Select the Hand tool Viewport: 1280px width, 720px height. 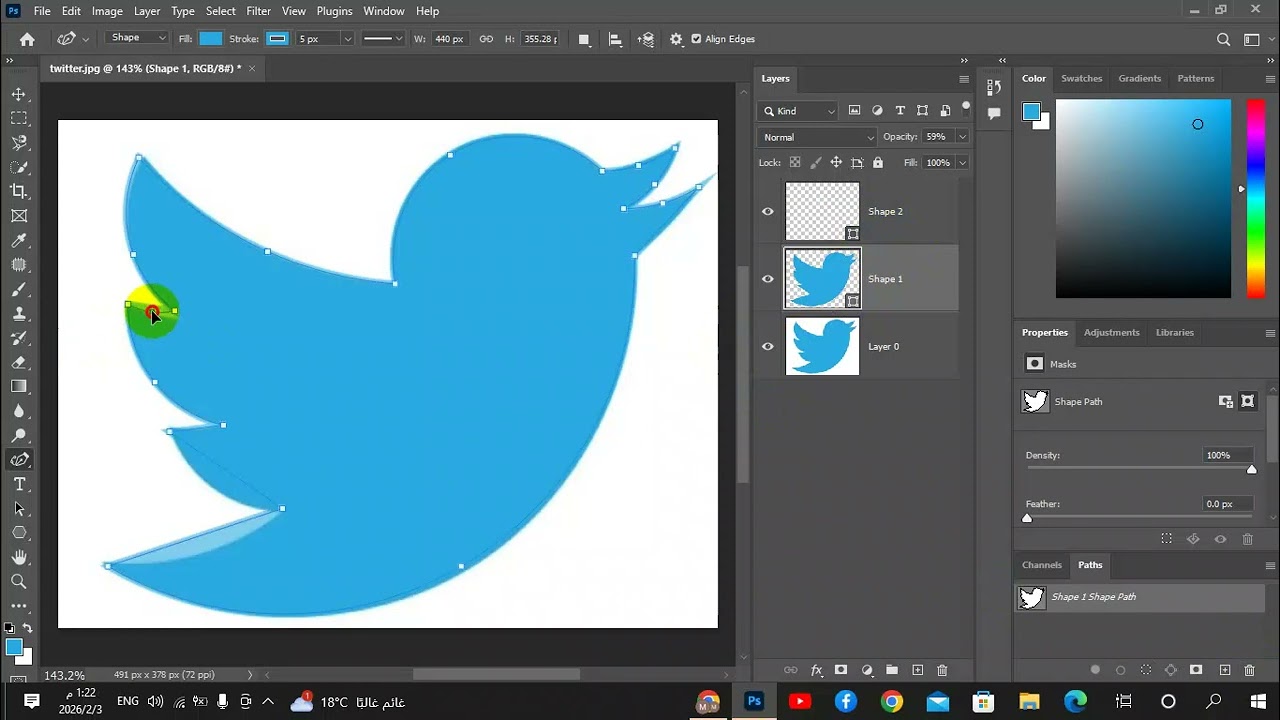coord(19,557)
